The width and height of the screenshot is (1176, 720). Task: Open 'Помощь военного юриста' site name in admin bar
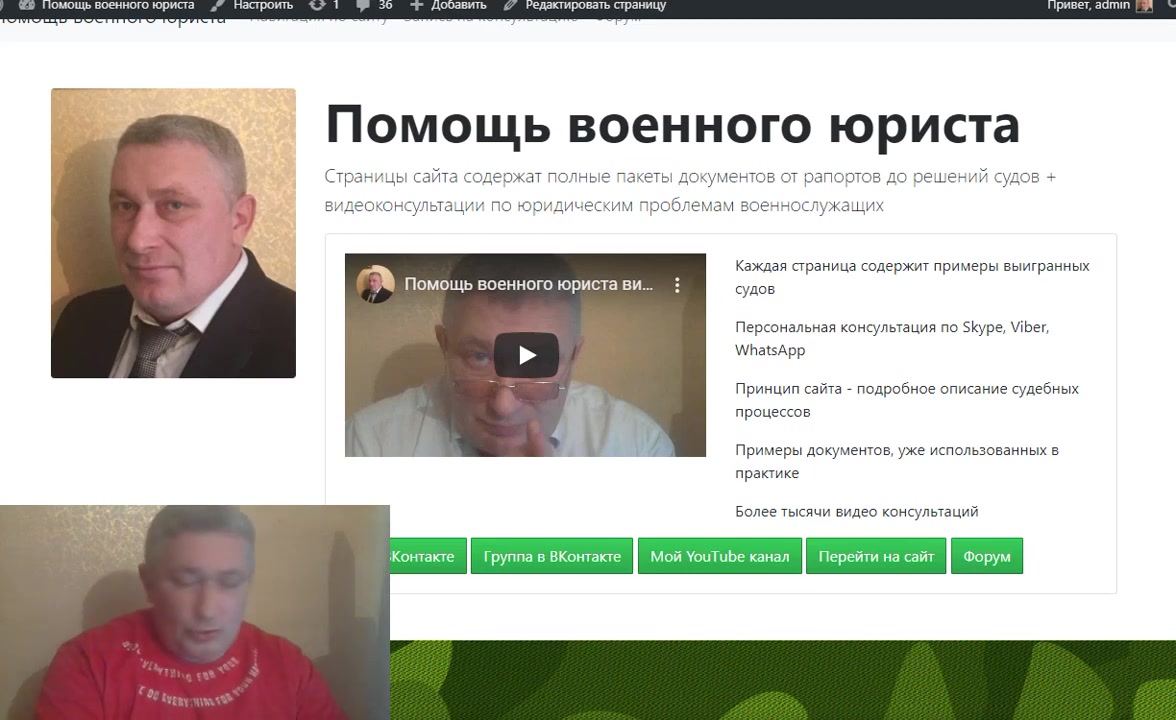pos(118,5)
